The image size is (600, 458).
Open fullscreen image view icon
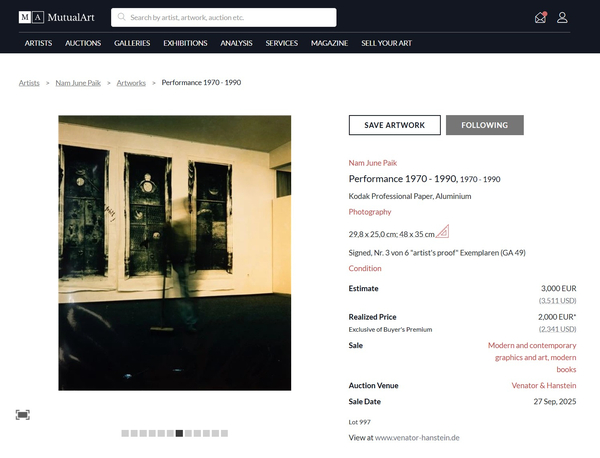coord(22,414)
